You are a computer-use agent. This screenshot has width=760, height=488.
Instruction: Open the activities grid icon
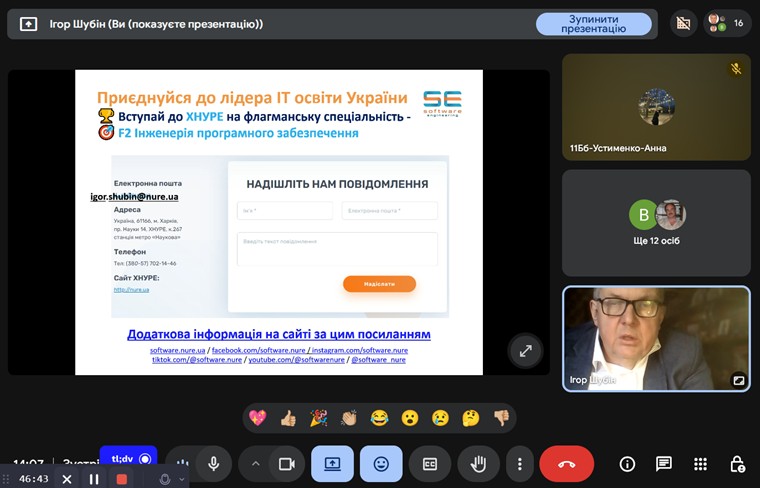pyautogui.click(x=700, y=464)
